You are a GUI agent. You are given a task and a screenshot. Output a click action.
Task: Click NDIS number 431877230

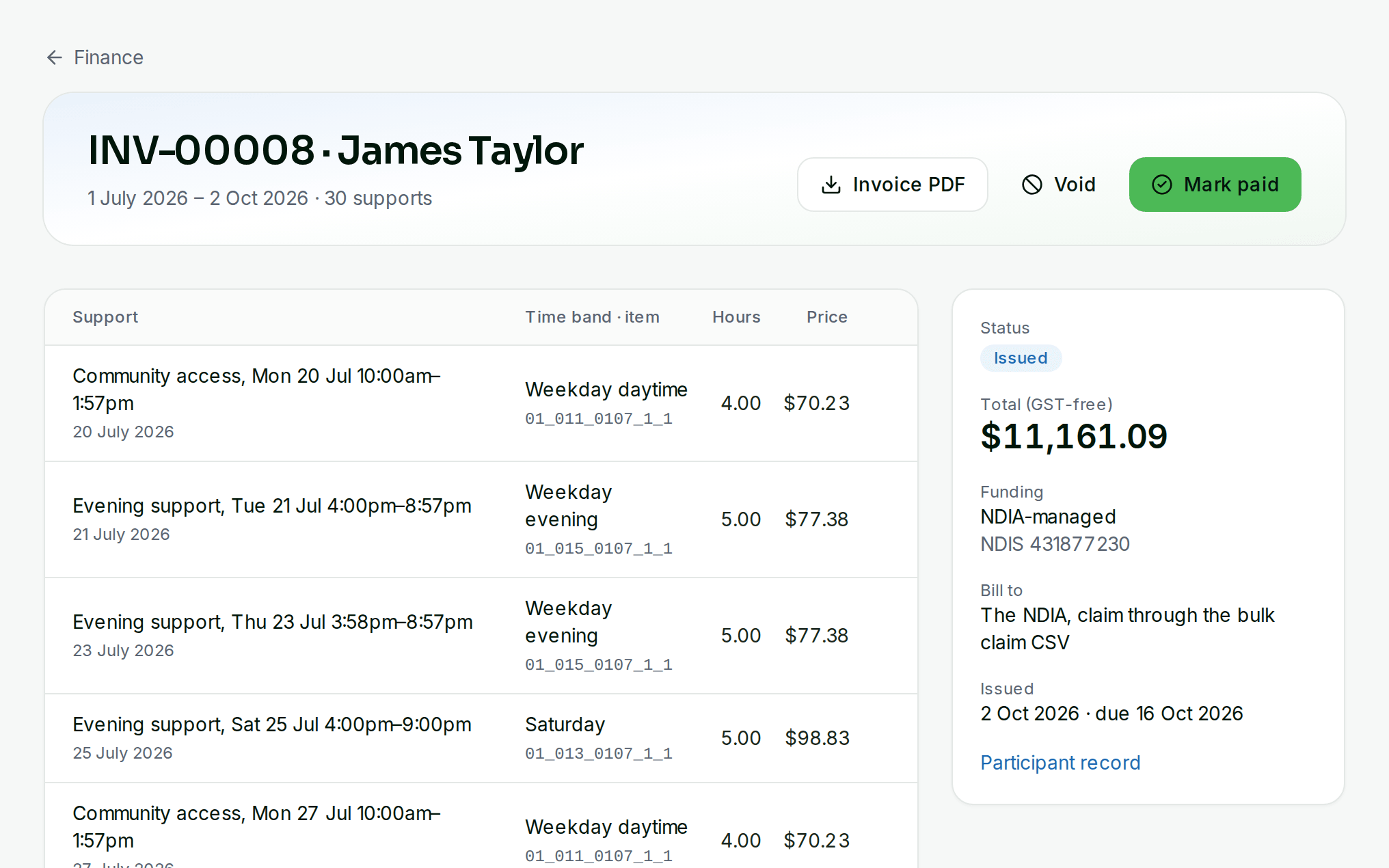coord(1055,544)
